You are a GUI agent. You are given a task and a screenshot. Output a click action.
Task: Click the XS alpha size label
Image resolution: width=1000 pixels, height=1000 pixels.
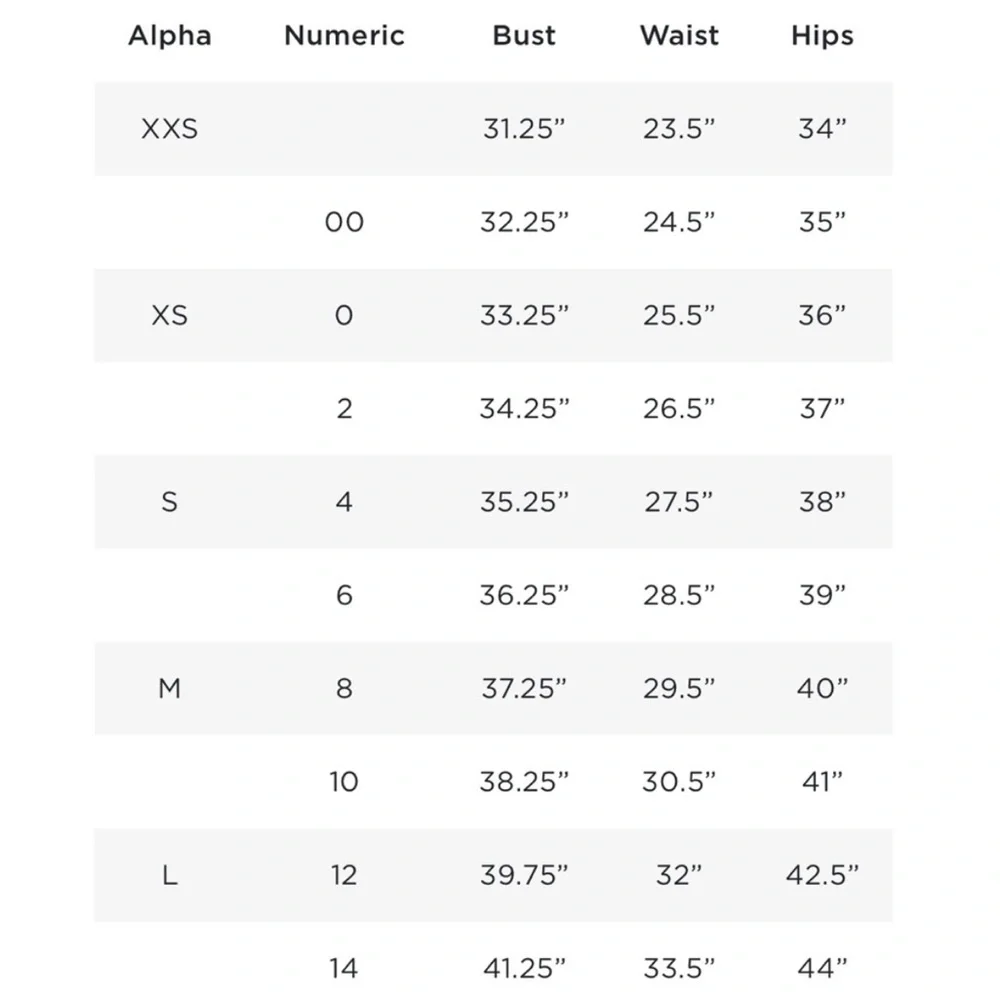point(170,315)
